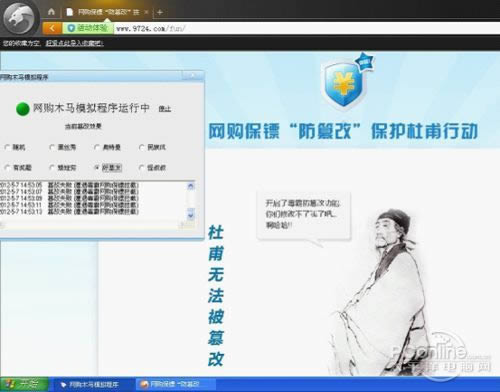This screenshot has width=500, height=392.
Task: Click 停止 to stop the trojan simulator
Action: coord(164,109)
